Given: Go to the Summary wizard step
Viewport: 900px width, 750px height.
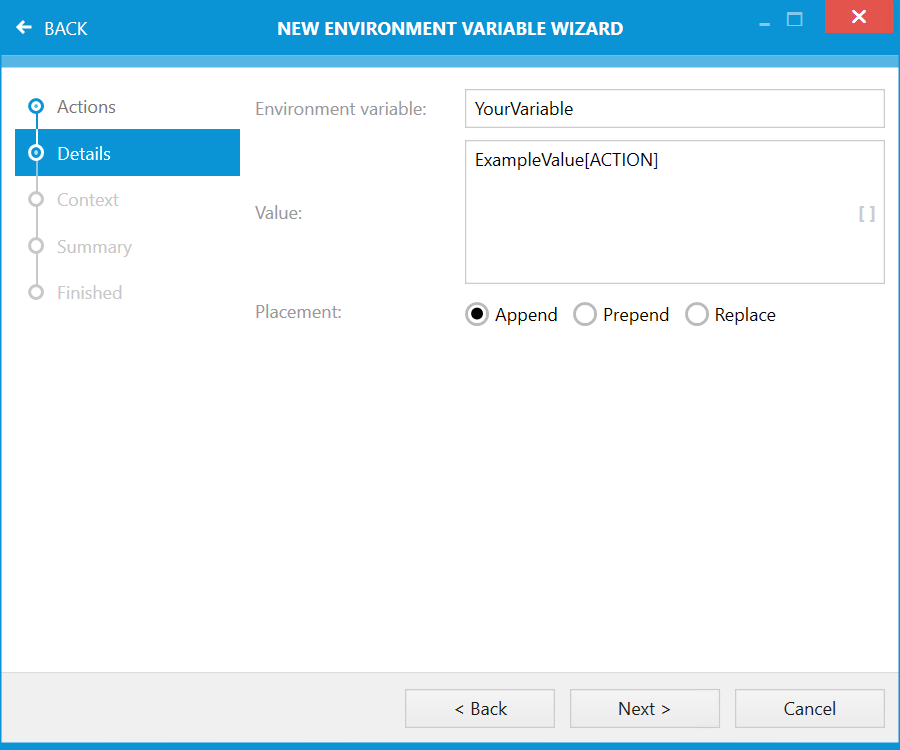Looking at the screenshot, I should [x=94, y=246].
